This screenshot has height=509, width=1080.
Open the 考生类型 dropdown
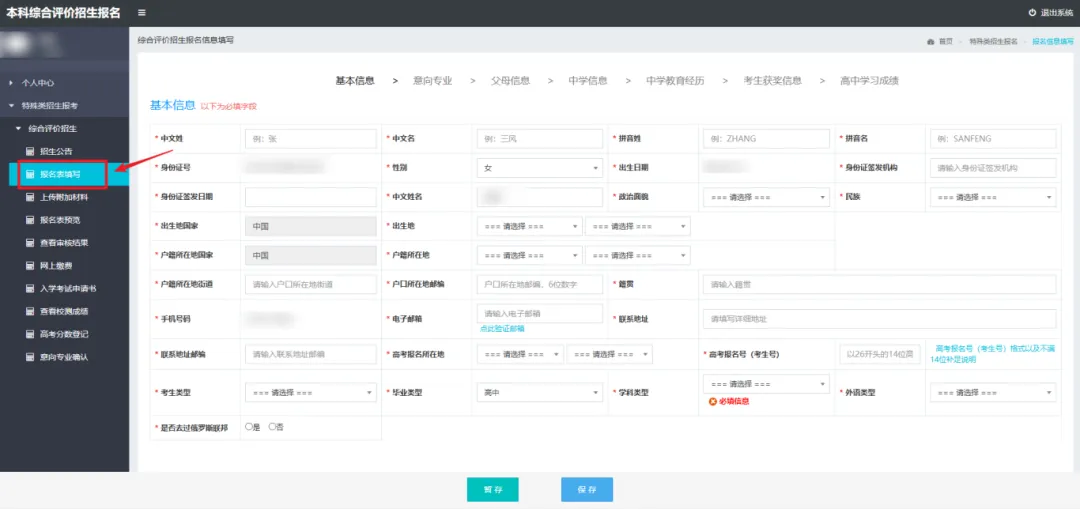click(x=311, y=393)
